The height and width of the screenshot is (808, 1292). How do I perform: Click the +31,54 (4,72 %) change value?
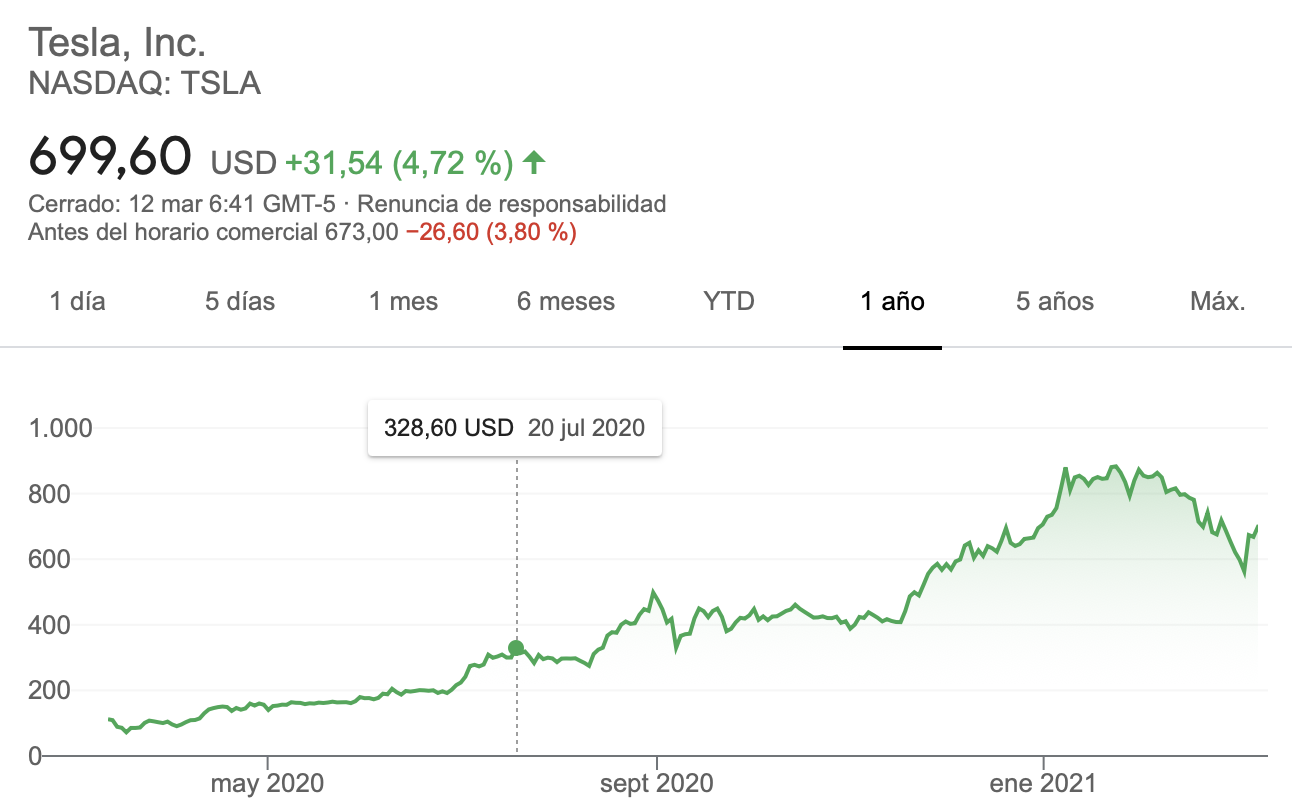pos(399,161)
